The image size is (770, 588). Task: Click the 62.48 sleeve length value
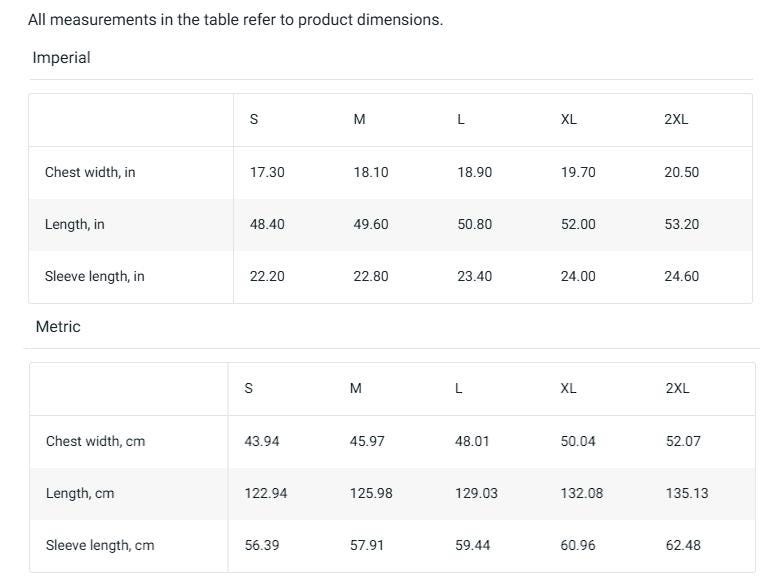coord(683,545)
